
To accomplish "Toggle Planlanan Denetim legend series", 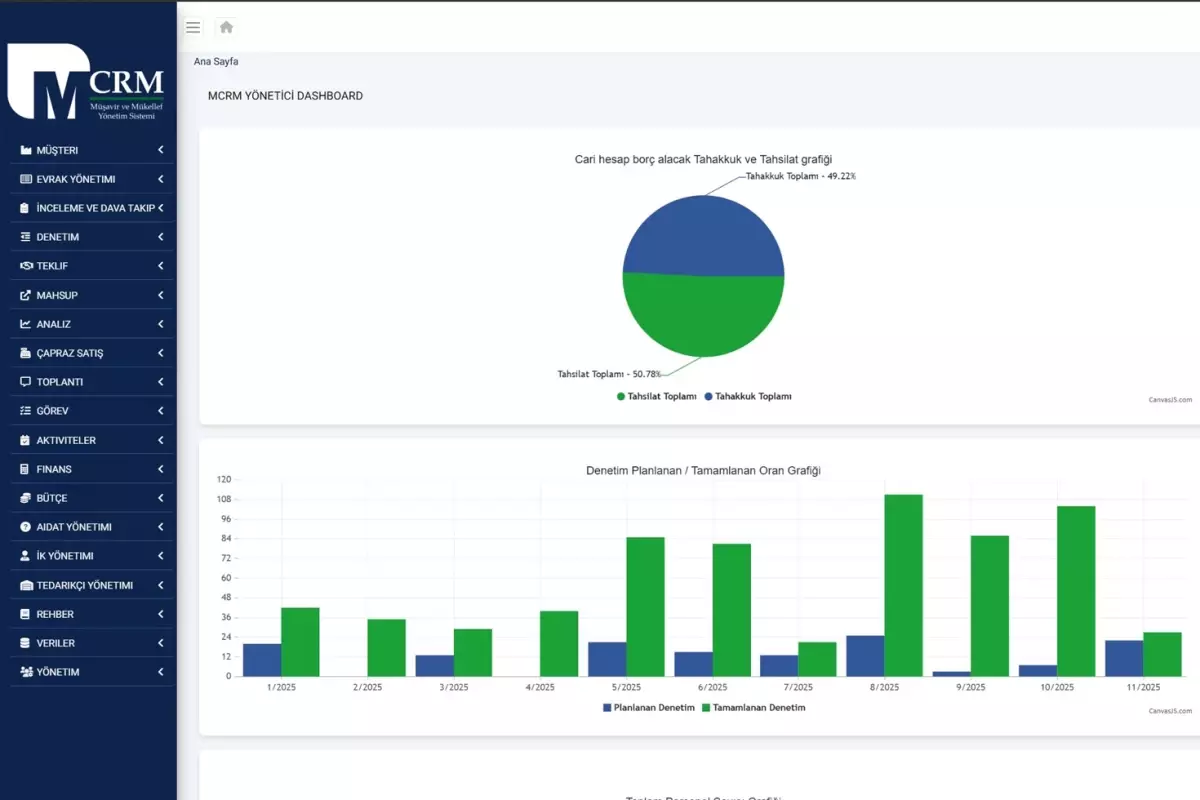I will (648, 708).
